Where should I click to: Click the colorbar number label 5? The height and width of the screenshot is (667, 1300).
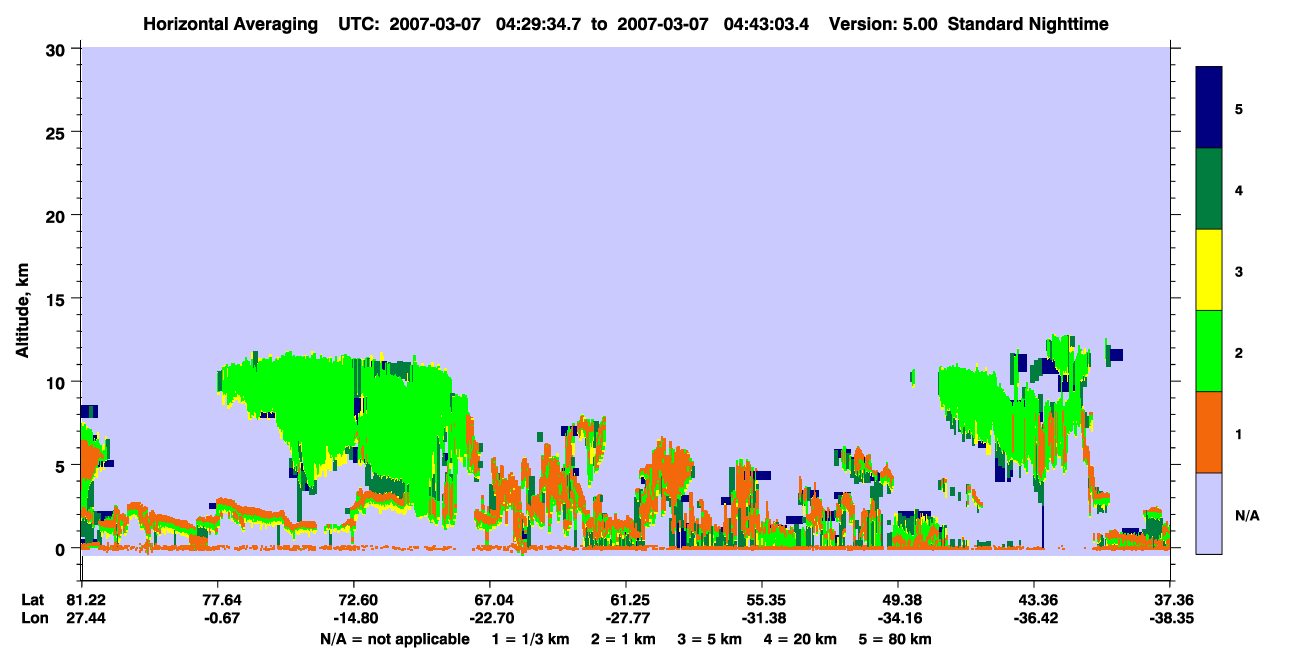tap(1239, 108)
